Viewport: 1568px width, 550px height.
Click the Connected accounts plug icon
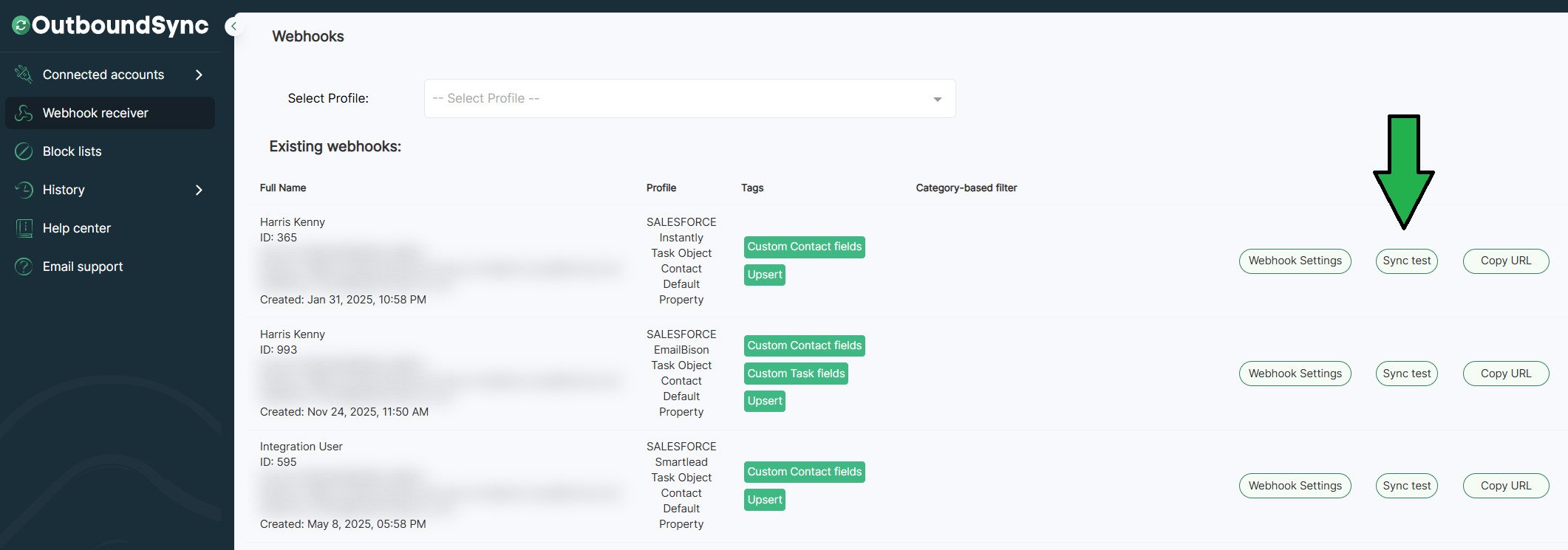(24, 75)
